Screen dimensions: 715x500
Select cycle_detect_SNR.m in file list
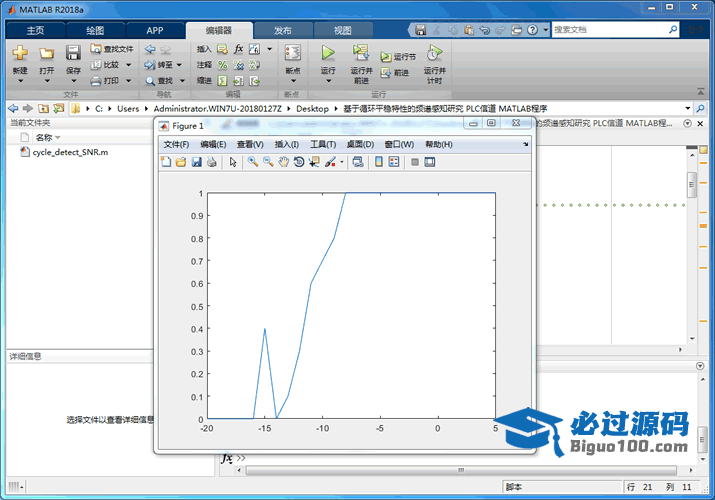pyautogui.click(x=64, y=152)
